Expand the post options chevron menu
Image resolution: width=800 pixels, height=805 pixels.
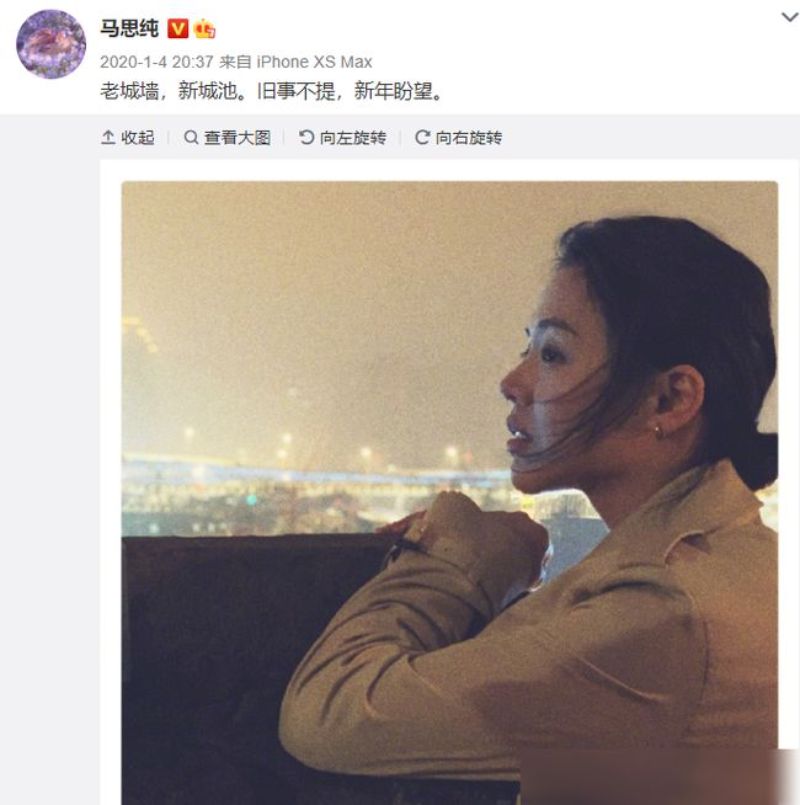[789, 17]
